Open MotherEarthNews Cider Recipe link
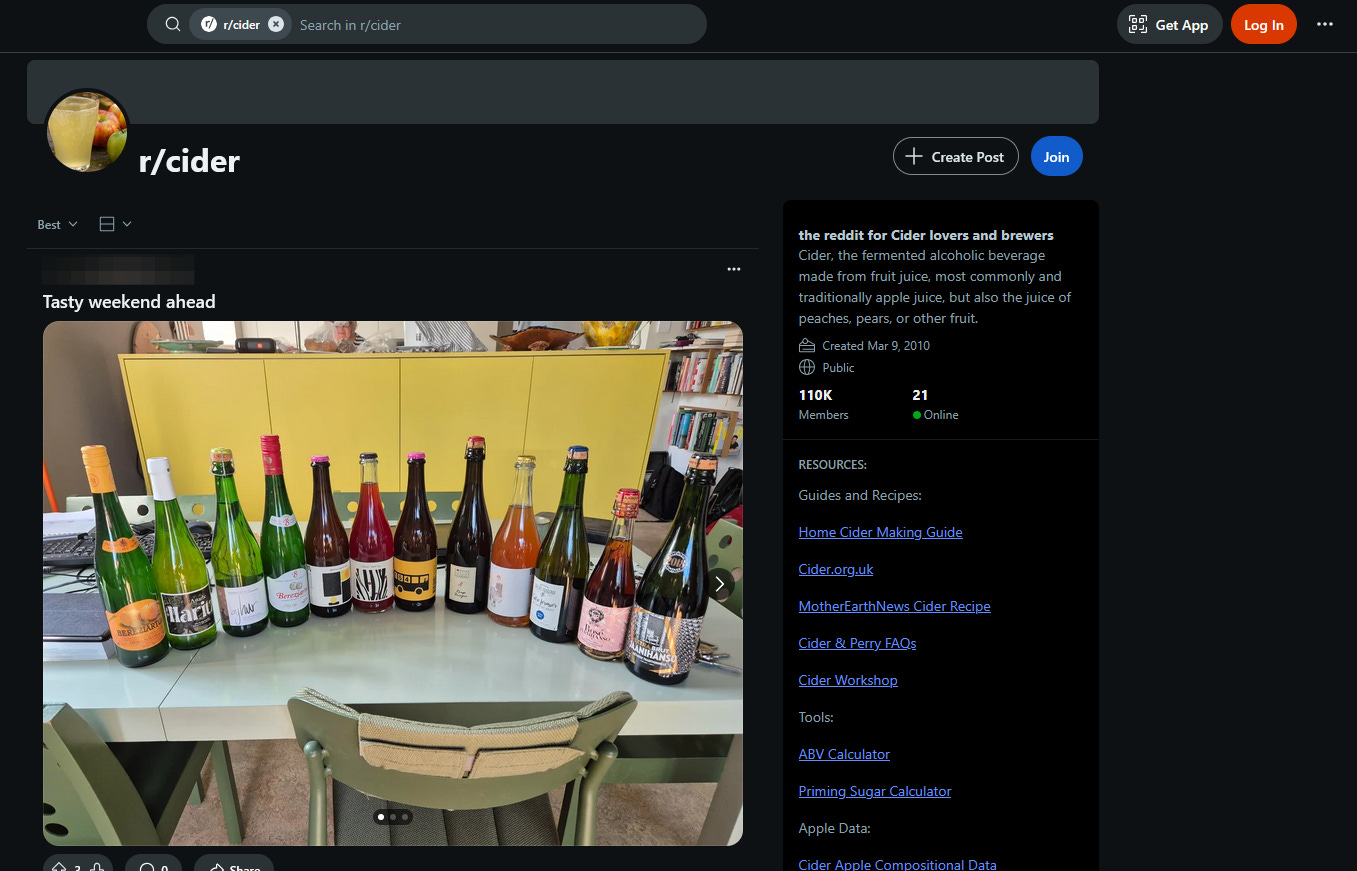 [894, 606]
